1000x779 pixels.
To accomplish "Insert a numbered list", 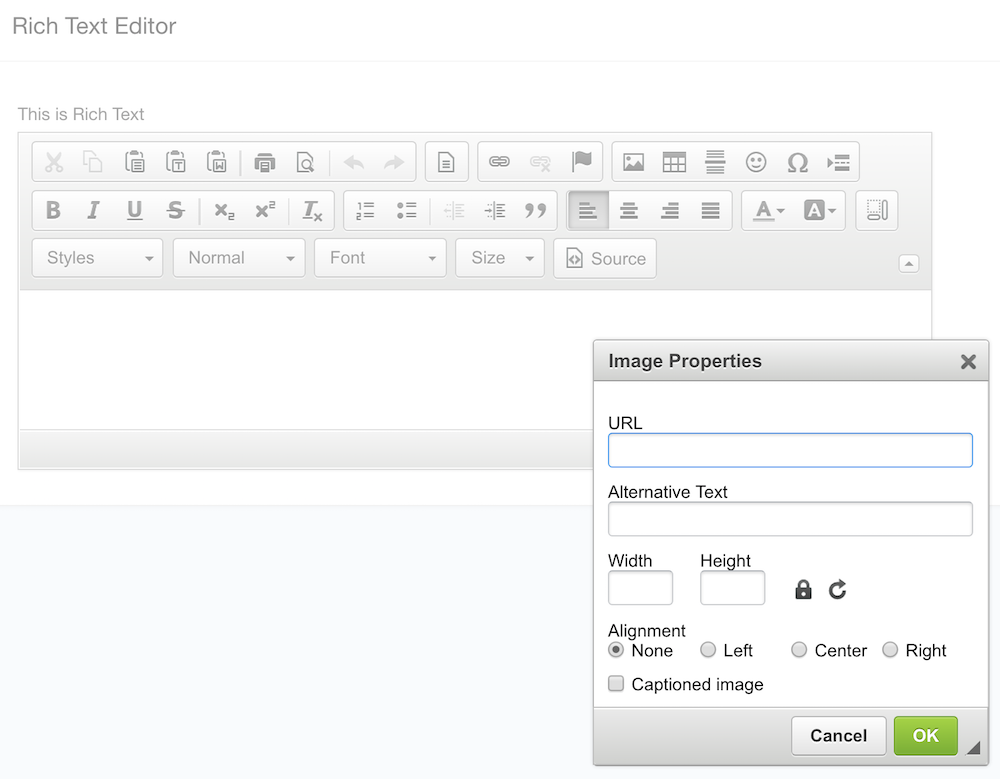I will tap(365, 210).
